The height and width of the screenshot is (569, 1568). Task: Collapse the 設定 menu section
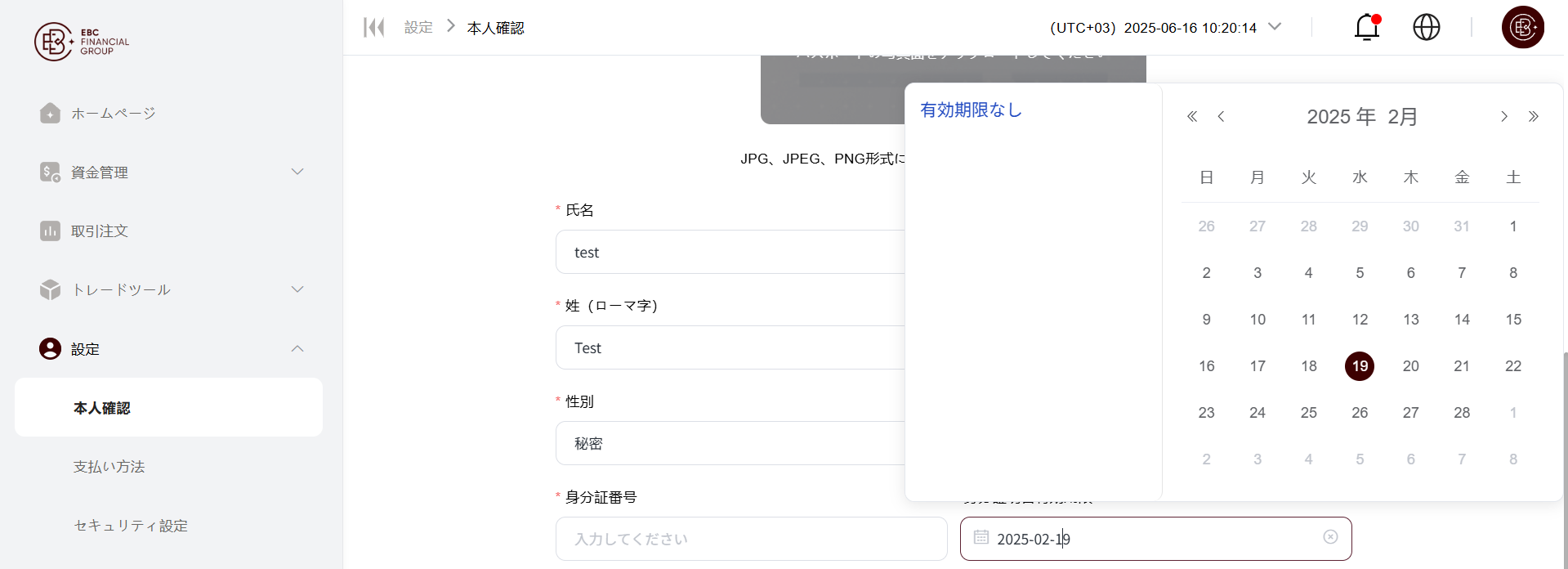[x=297, y=349]
